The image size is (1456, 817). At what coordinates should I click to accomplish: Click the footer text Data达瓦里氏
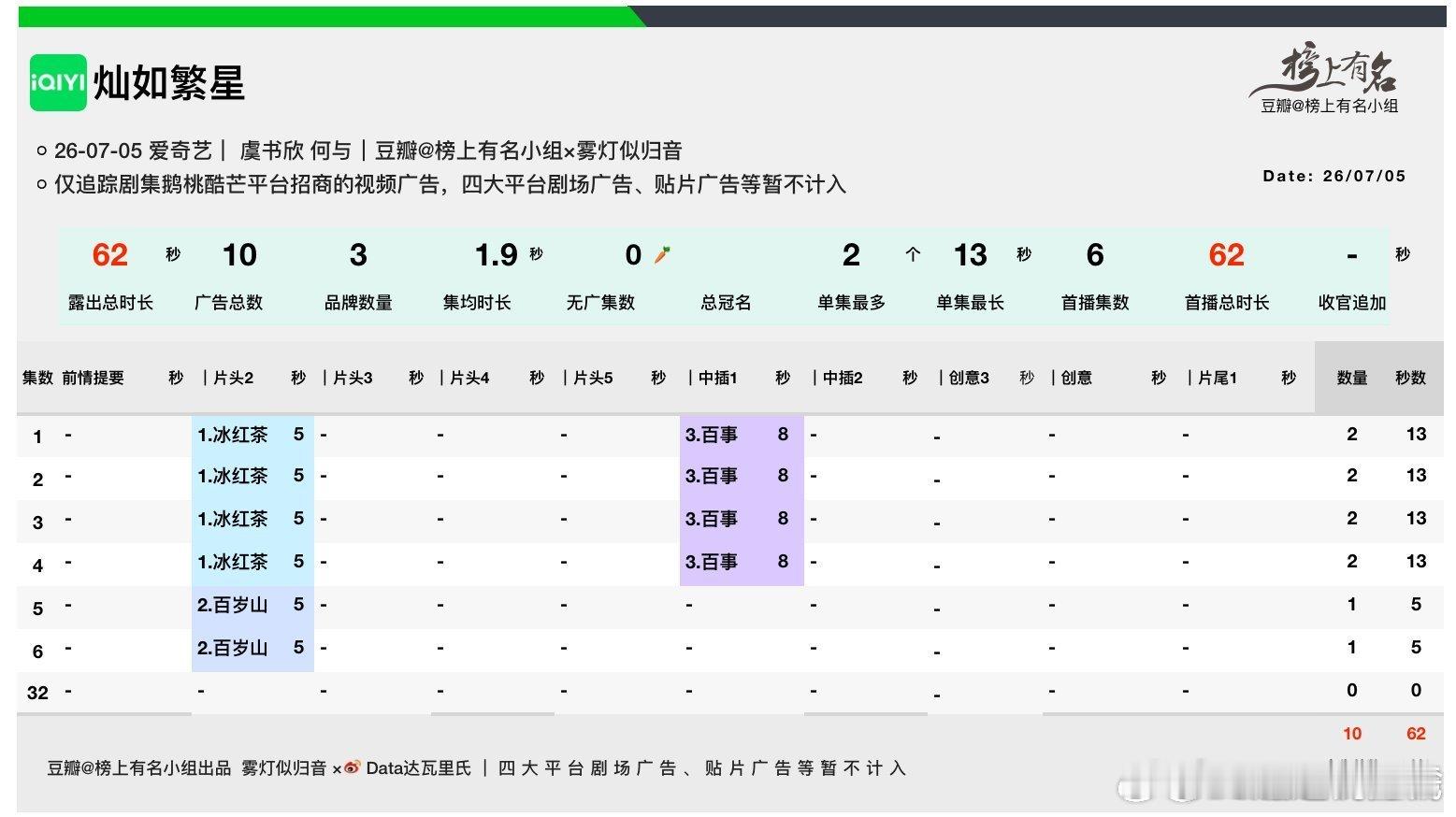click(419, 768)
